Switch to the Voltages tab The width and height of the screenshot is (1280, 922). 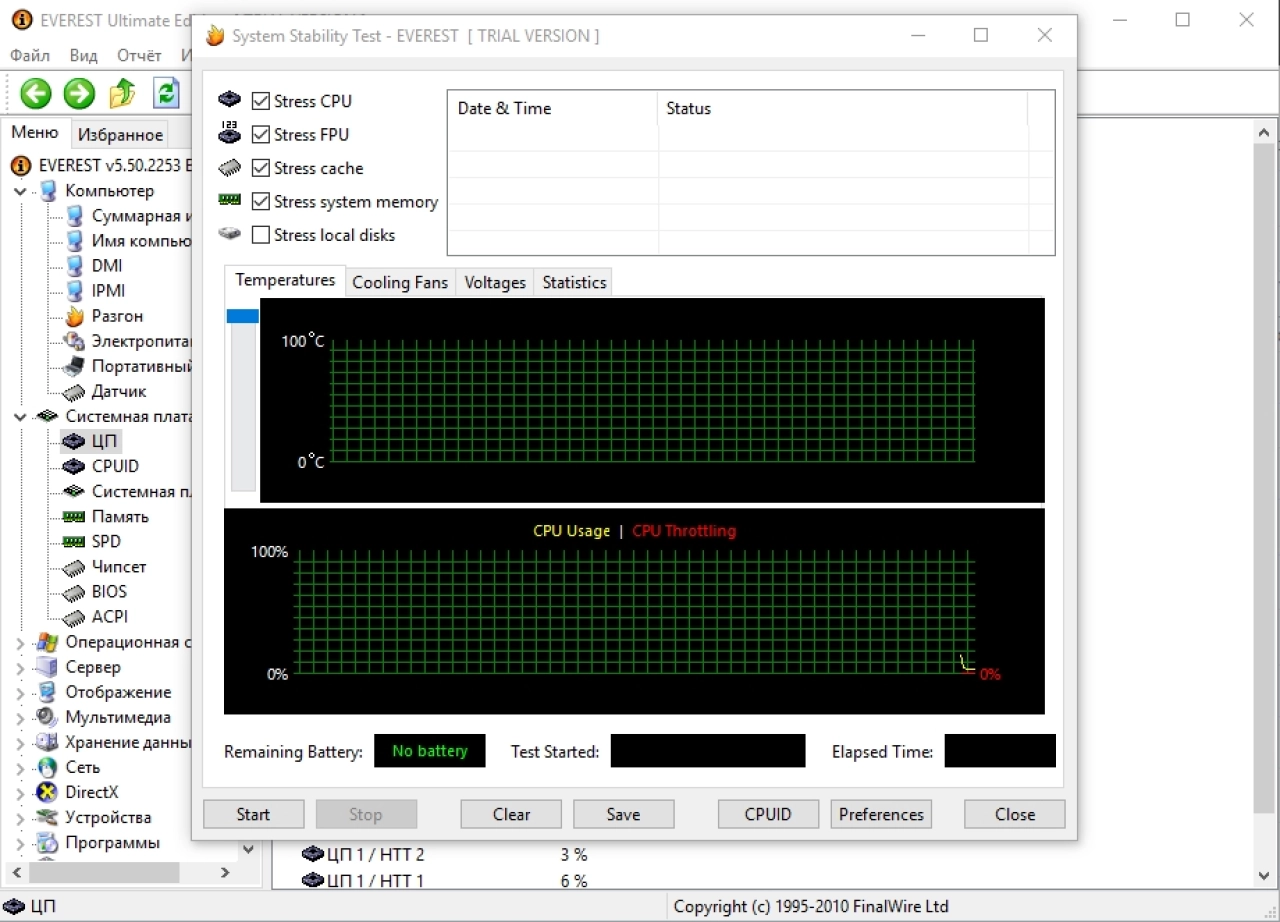pyautogui.click(x=495, y=282)
